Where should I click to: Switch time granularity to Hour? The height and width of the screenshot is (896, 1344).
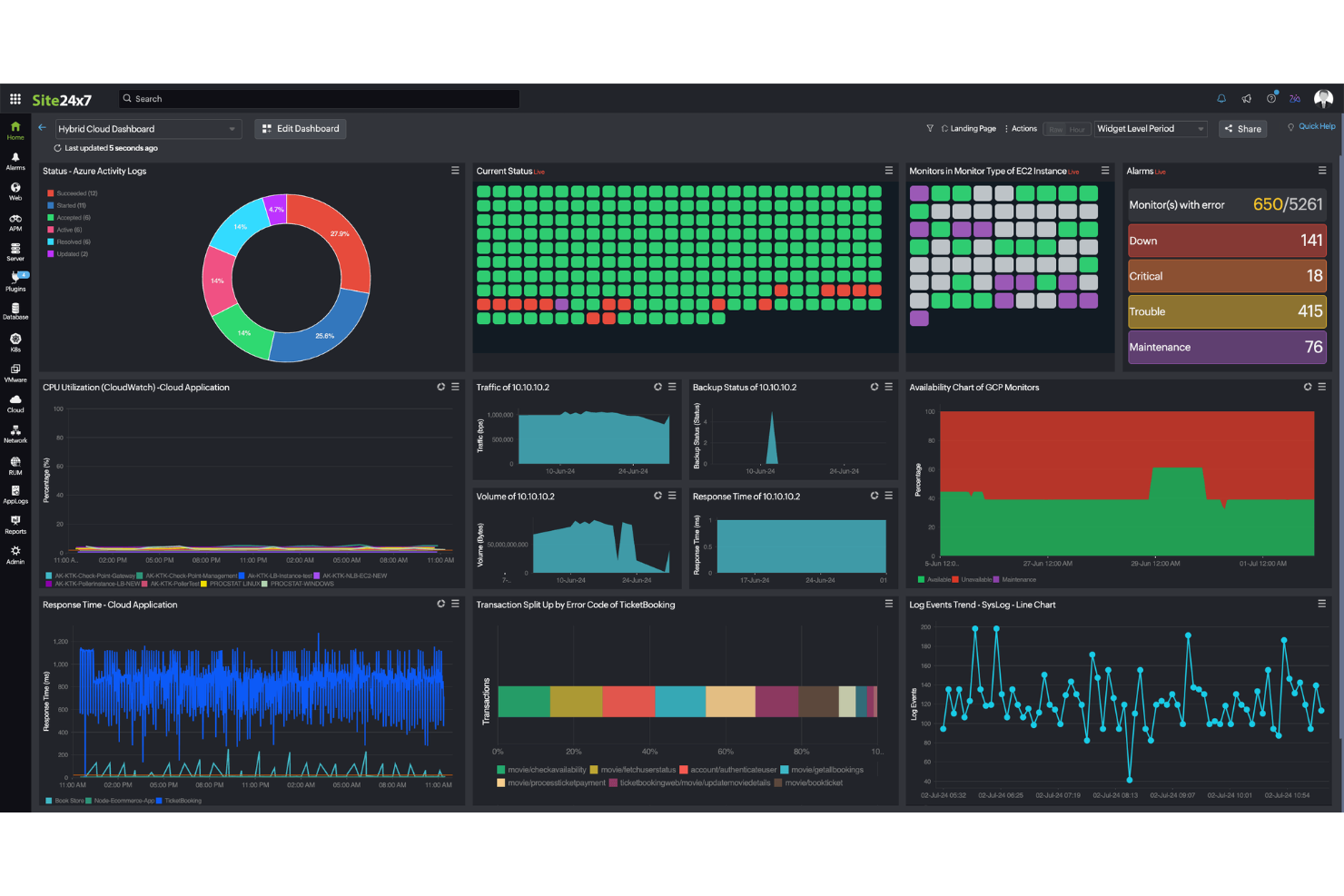[x=1078, y=130]
